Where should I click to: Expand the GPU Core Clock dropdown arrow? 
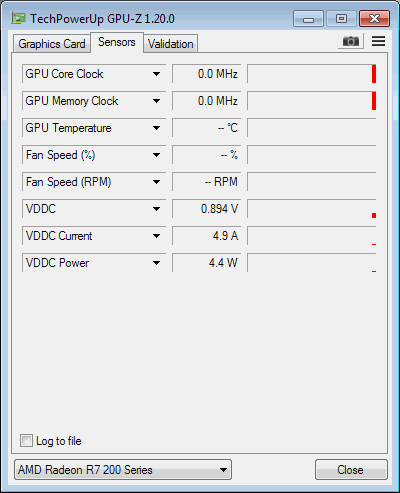point(156,74)
